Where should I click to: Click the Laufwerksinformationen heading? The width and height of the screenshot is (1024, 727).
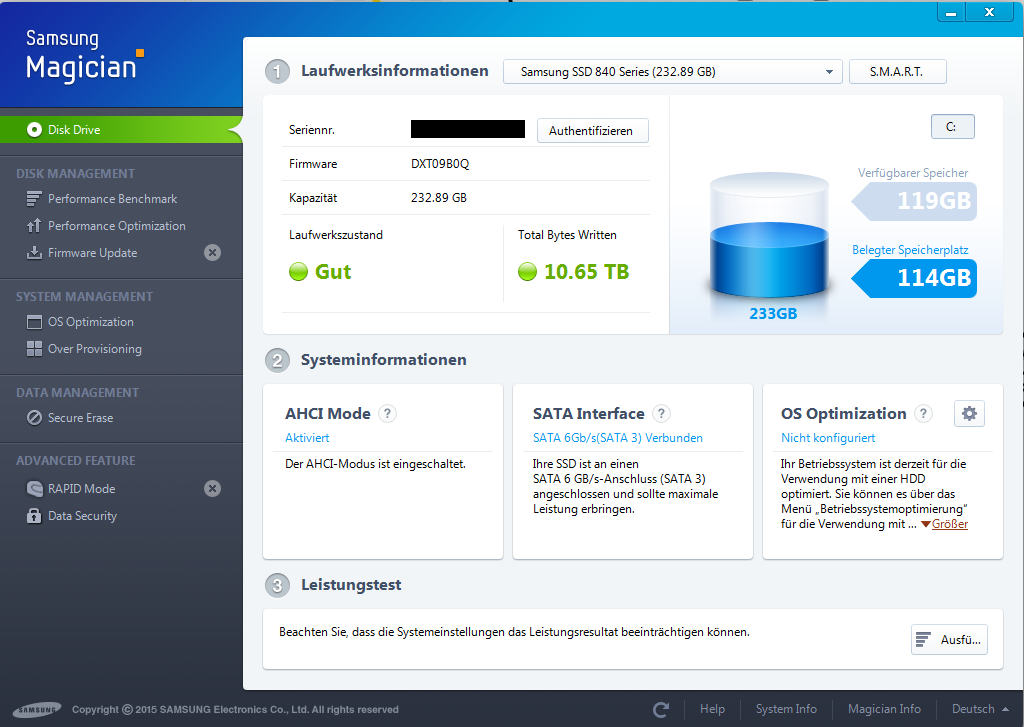click(x=394, y=71)
